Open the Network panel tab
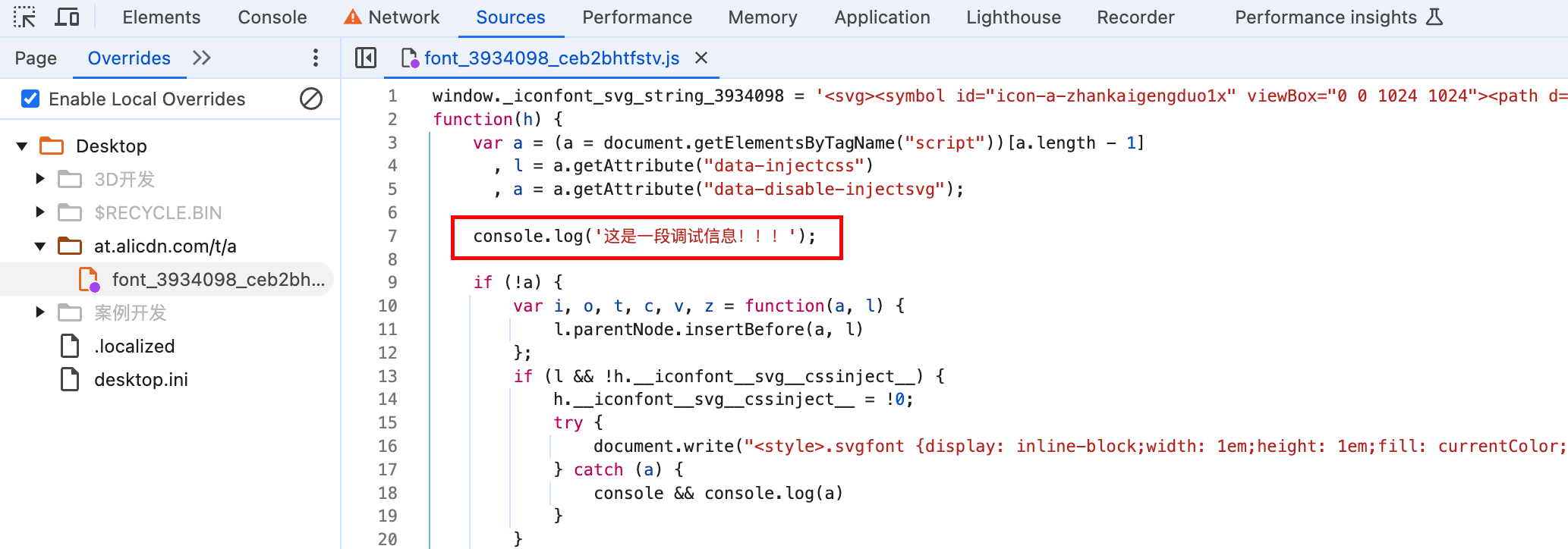1568x549 pixels. (x=403, y=17)
